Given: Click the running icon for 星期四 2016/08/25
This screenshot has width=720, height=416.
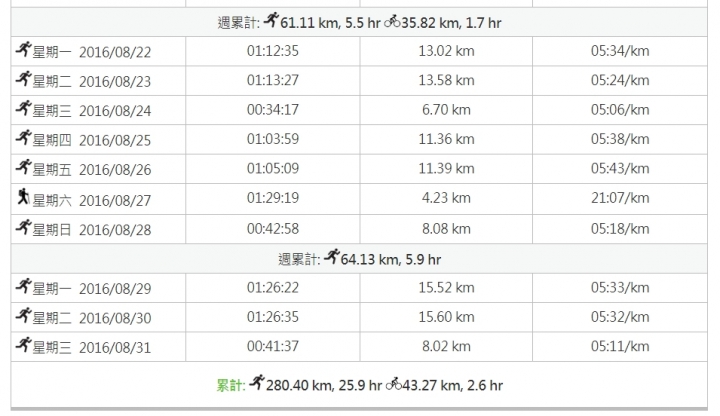Looking at the screenshot, I should coord(23,139).
